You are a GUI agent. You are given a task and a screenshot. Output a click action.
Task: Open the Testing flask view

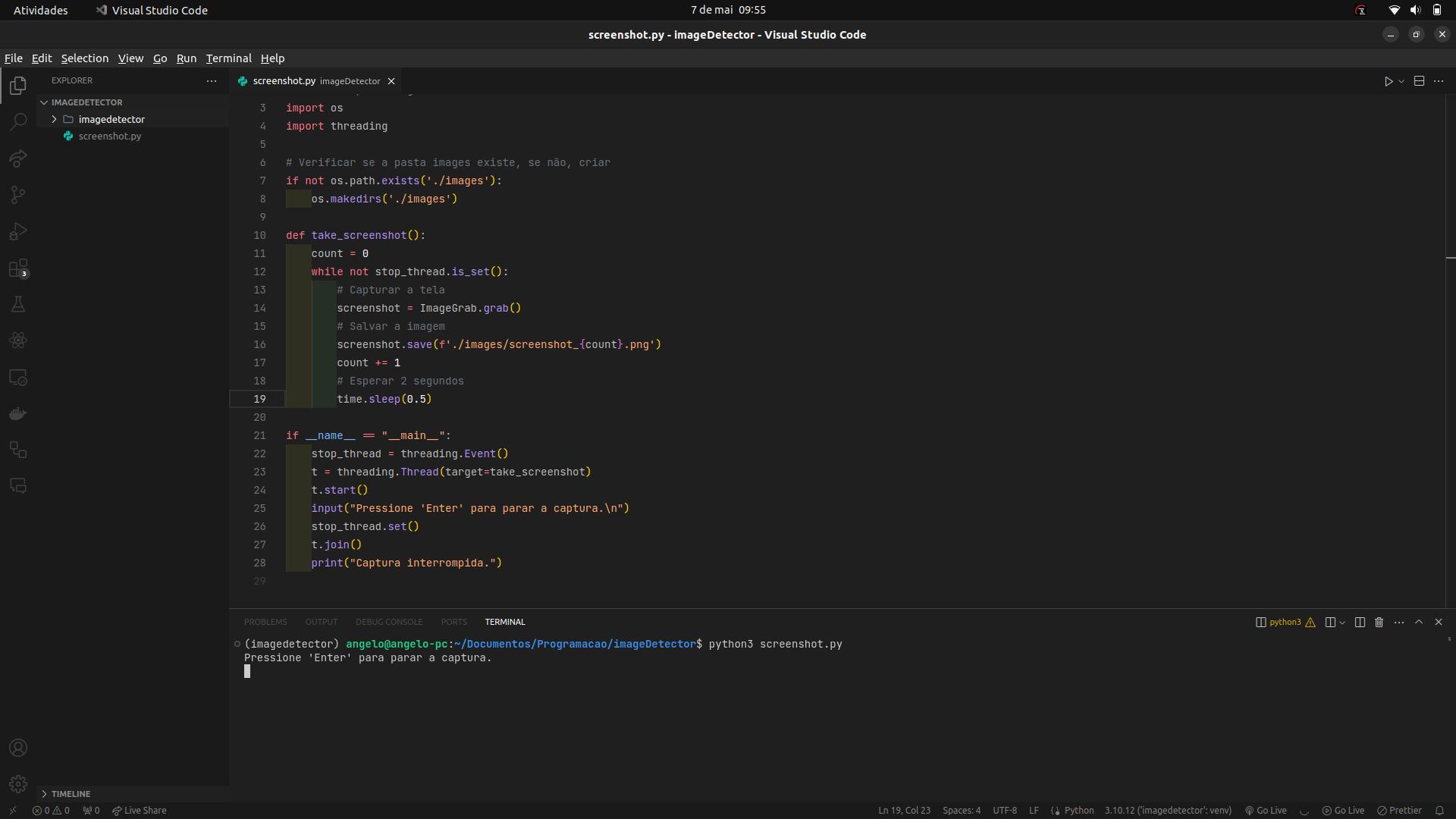pos(18,305)
